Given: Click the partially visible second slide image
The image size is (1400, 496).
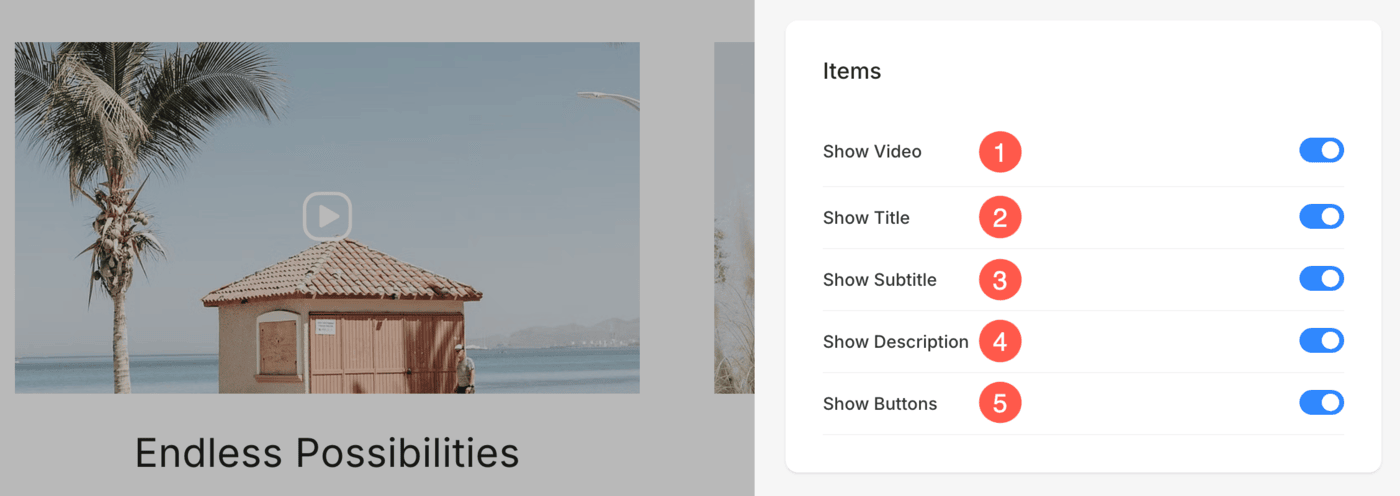Looking at the screenshot, I should (734, 217).
